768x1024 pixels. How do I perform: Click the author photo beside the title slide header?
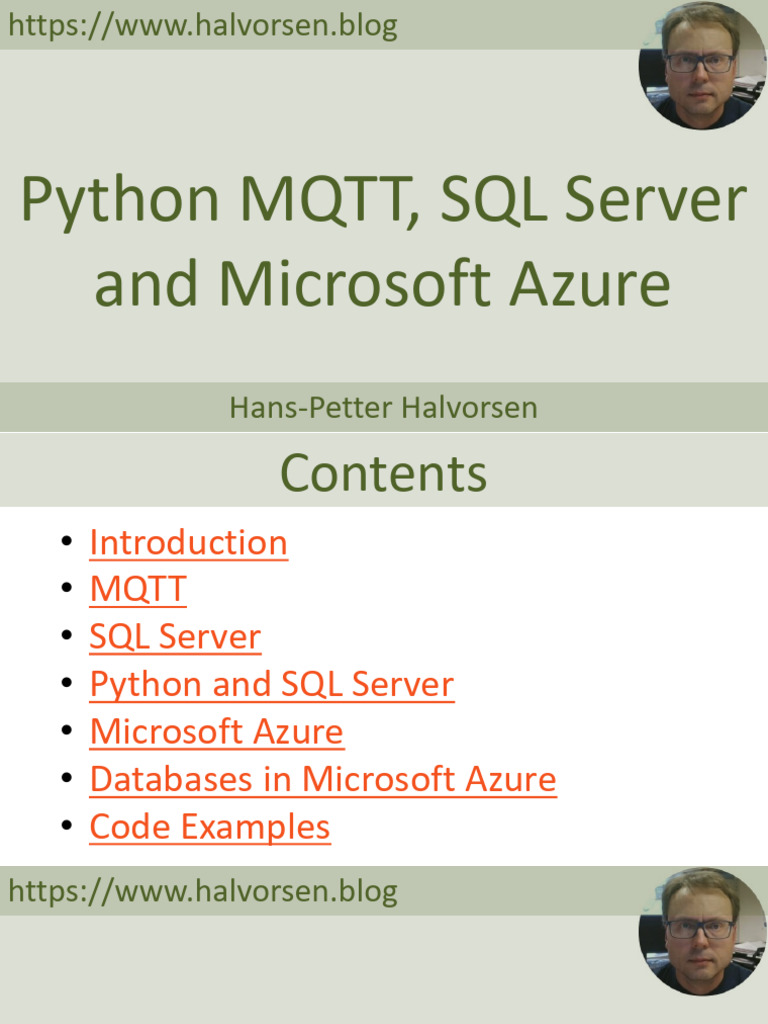(701, 66)
